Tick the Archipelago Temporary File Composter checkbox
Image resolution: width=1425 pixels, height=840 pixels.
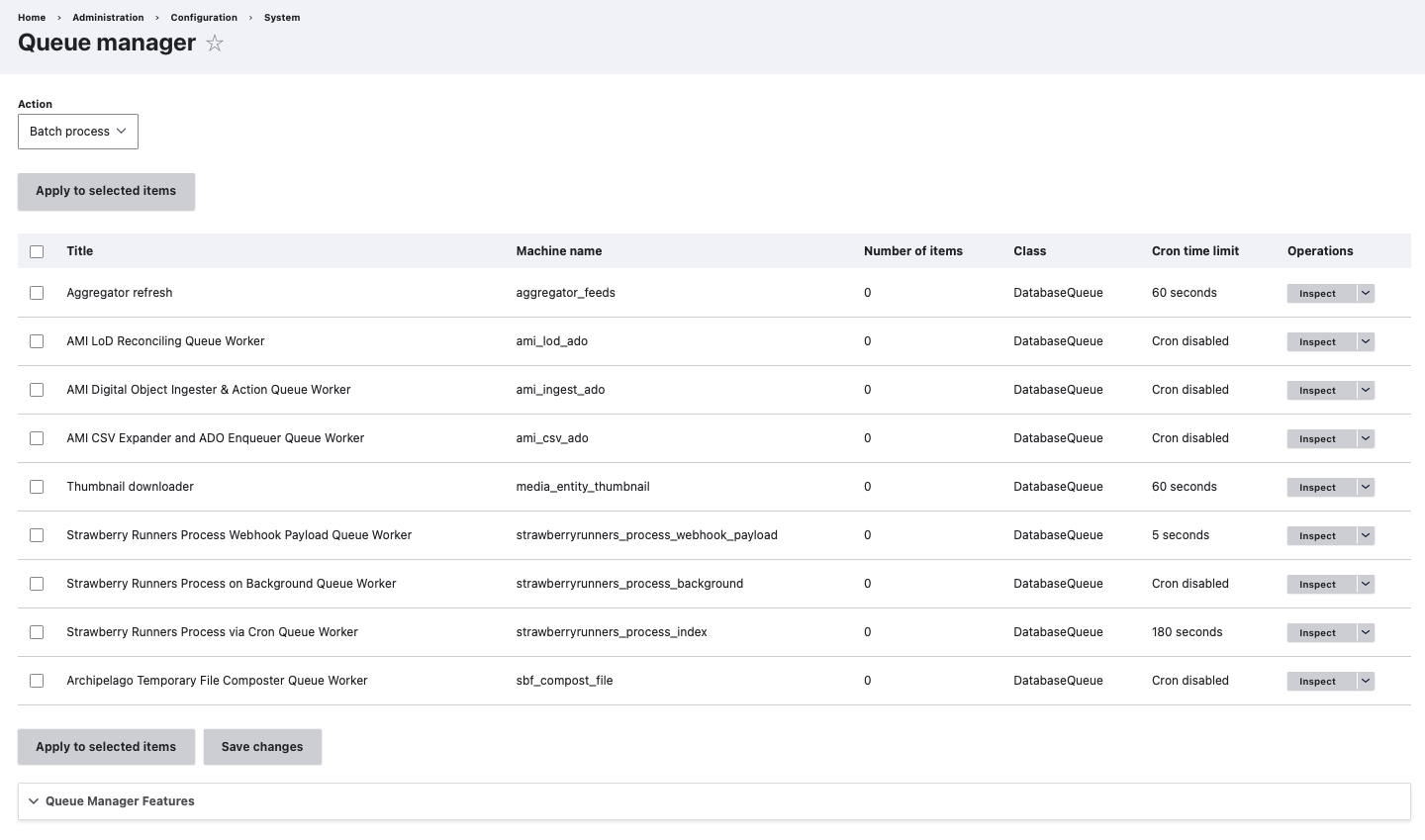[x=37, y=681]
